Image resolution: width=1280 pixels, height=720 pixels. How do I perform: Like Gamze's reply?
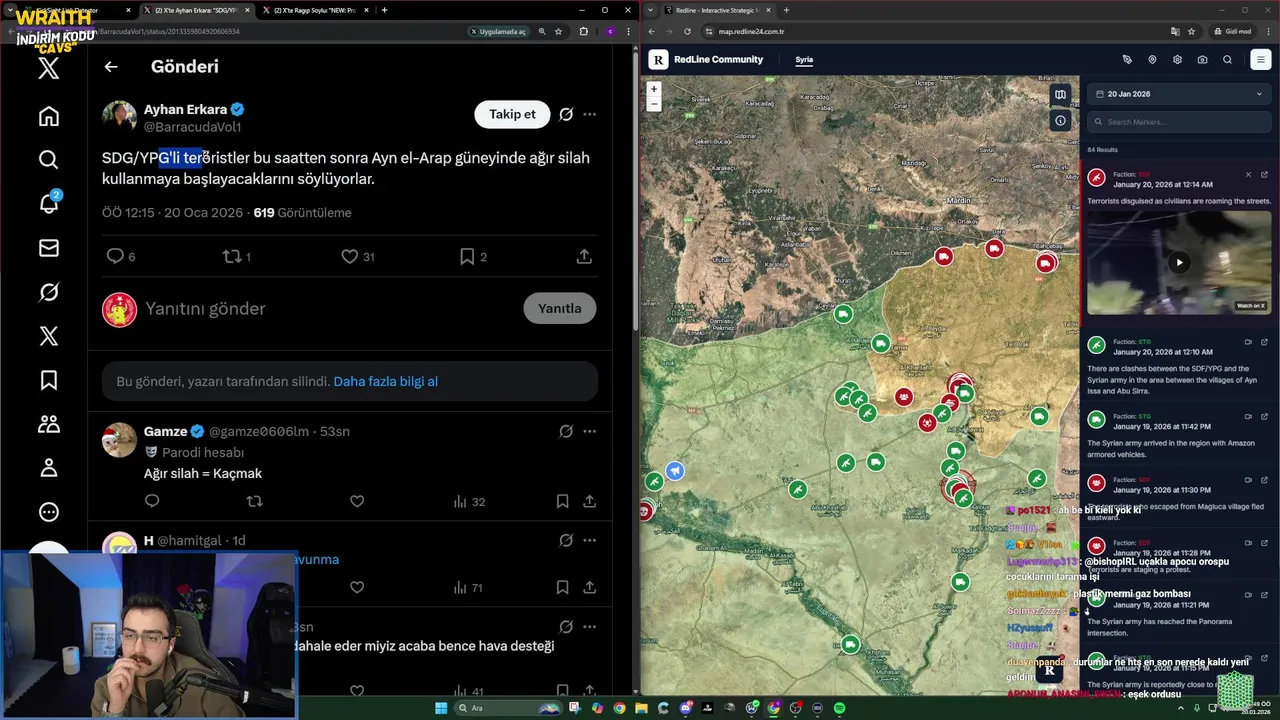coord(357,501)
